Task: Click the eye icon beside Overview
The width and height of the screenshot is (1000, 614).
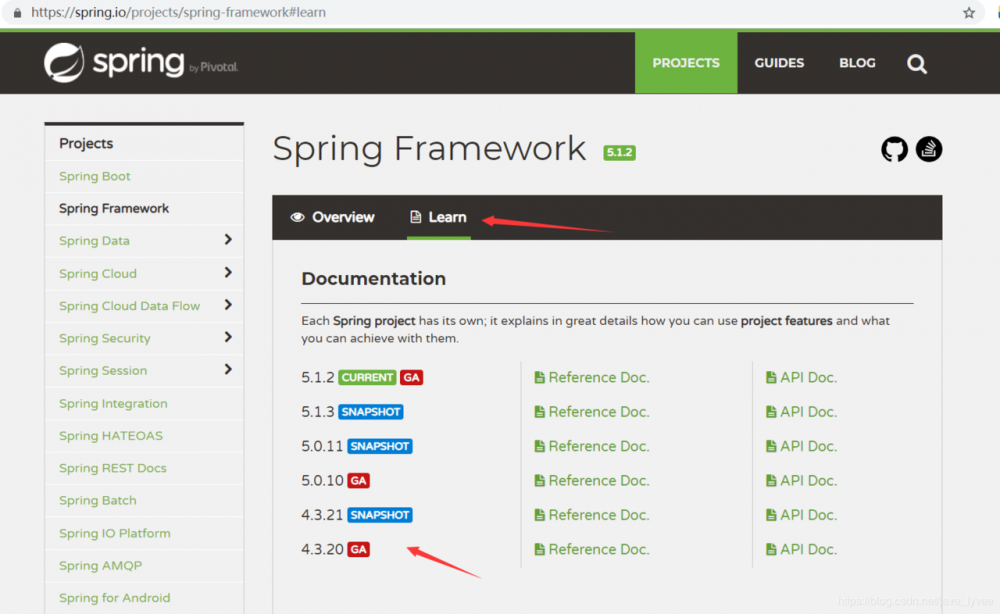Action: coord(297,217)
